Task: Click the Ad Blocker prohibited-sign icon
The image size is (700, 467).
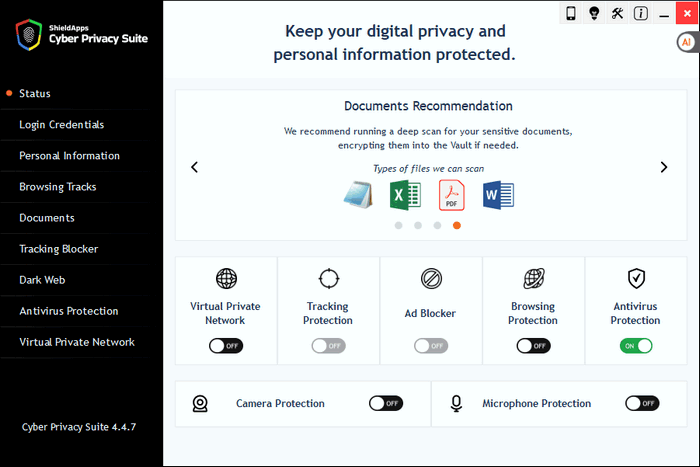Action: pyautogui.click(x=431, y=279)
